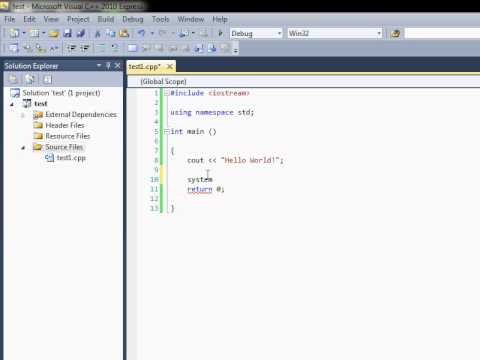Open the Edit menu
Screen dimensions: 480x360
tap(29, 19)
